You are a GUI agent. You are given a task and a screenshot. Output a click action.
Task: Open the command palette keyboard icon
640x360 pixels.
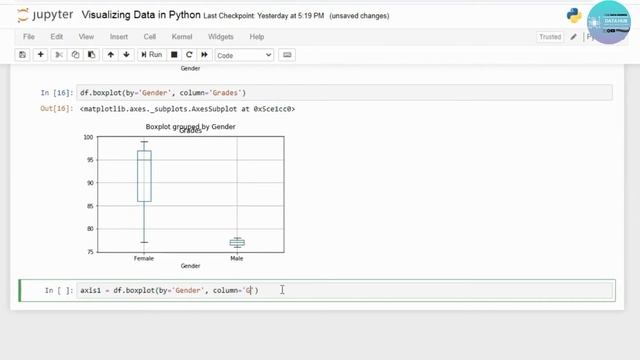click(287, 55)
